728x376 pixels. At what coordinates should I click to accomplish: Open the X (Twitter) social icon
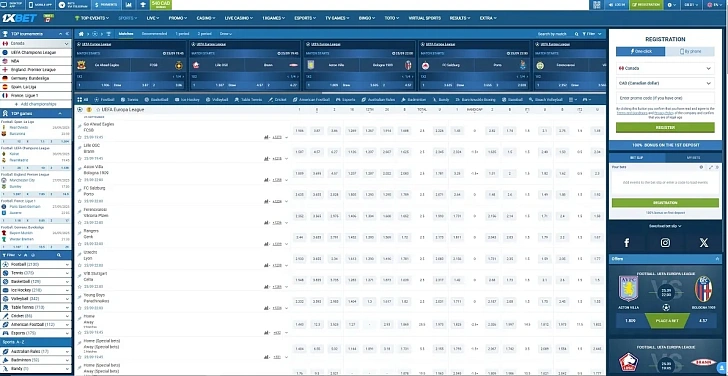coord(704,242)
